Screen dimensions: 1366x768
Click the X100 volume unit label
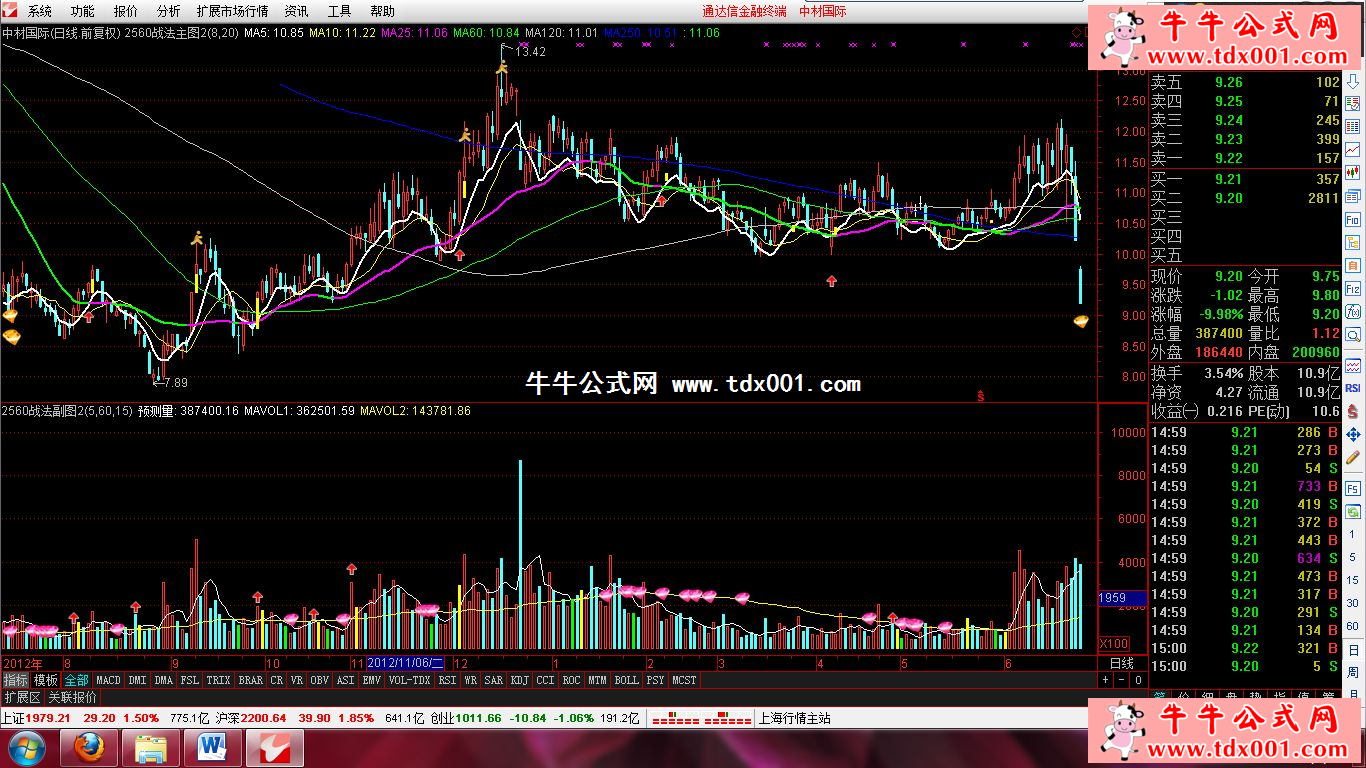[1115, 642]
